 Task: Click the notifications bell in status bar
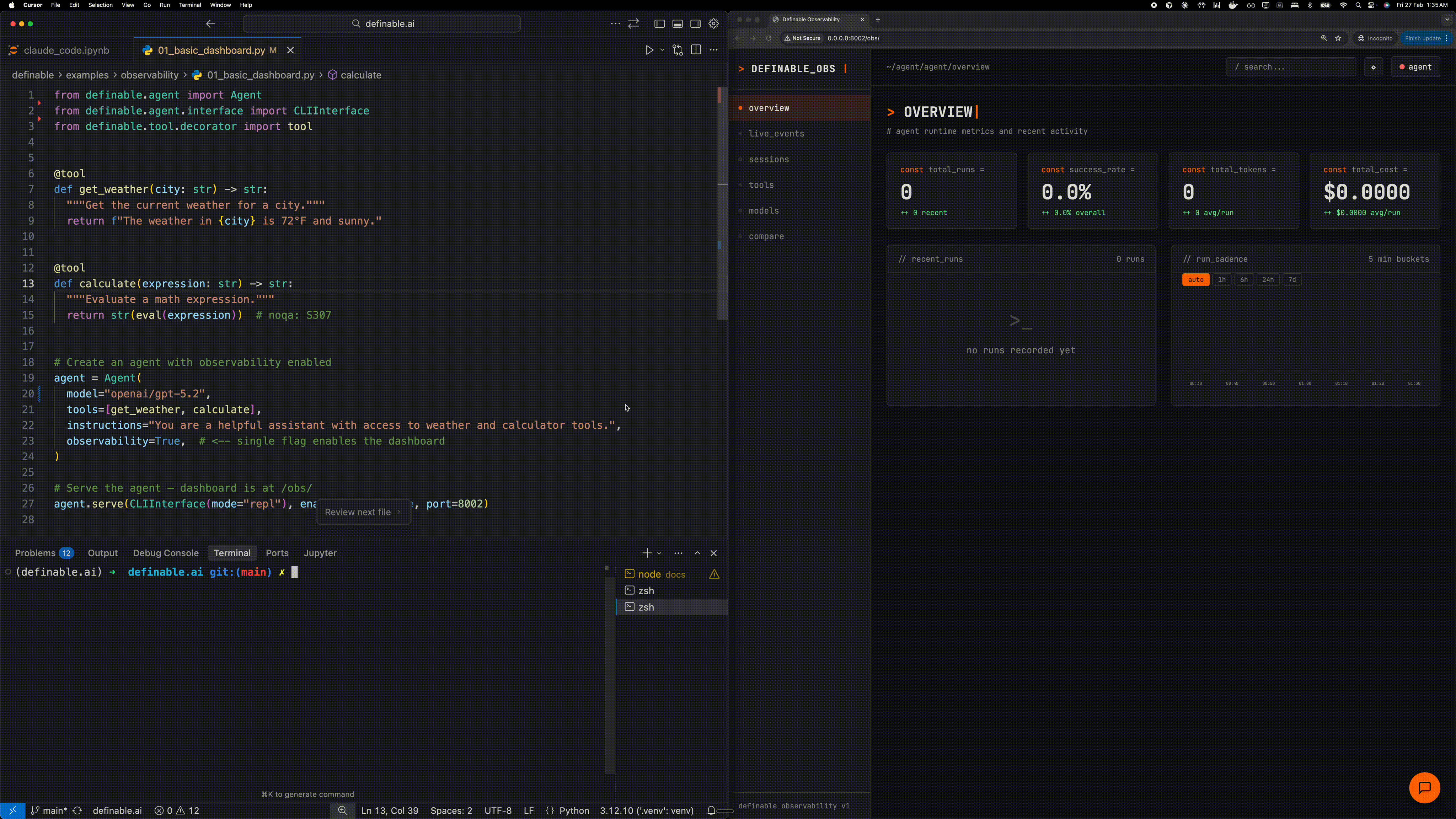[711, 810]
